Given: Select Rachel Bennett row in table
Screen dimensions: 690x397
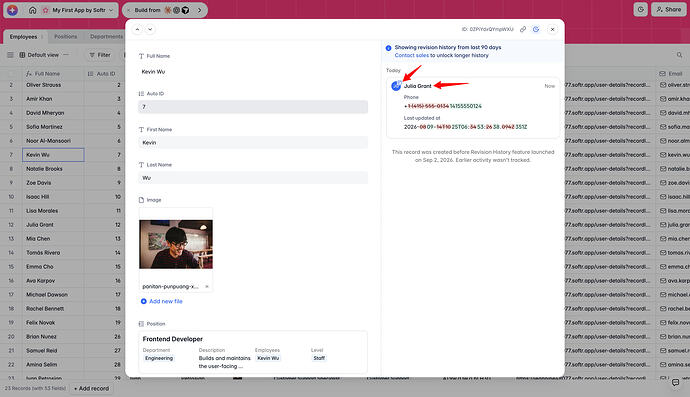Looking at the screenshot, I should point(45,309).
